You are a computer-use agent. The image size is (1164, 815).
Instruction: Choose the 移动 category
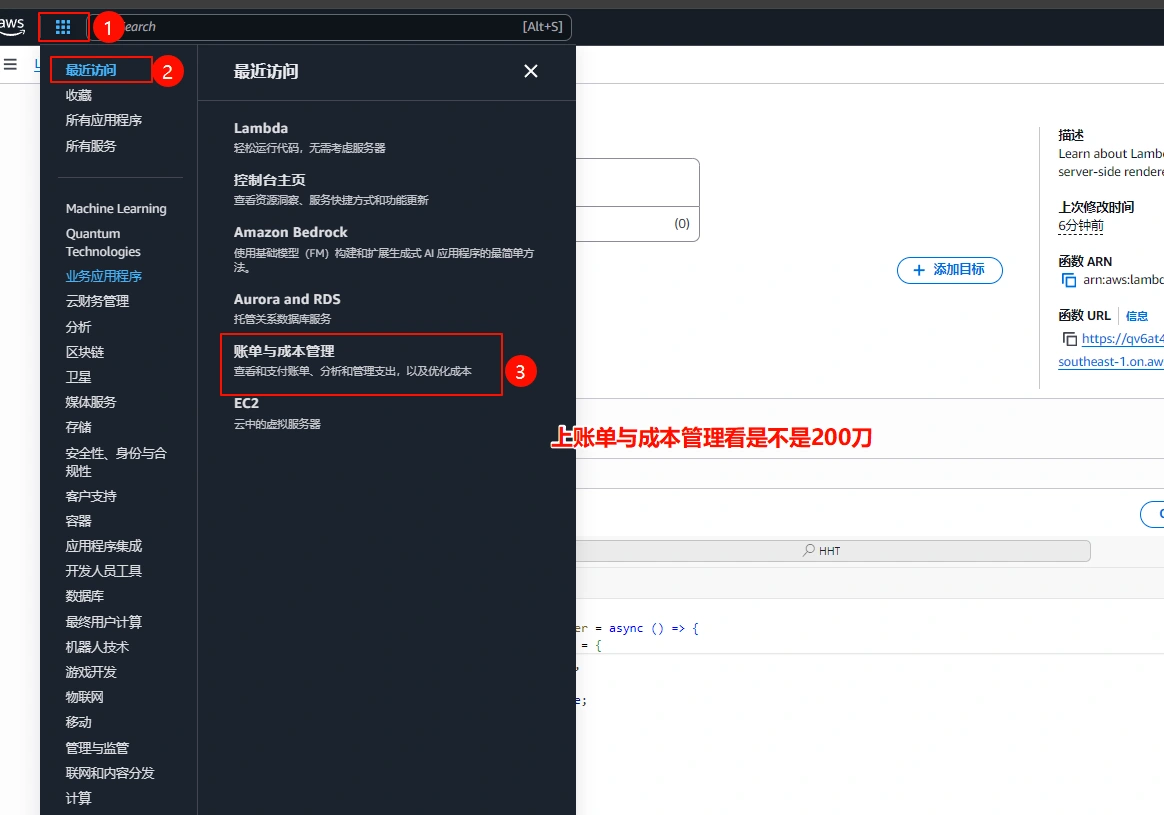point(79,722)
